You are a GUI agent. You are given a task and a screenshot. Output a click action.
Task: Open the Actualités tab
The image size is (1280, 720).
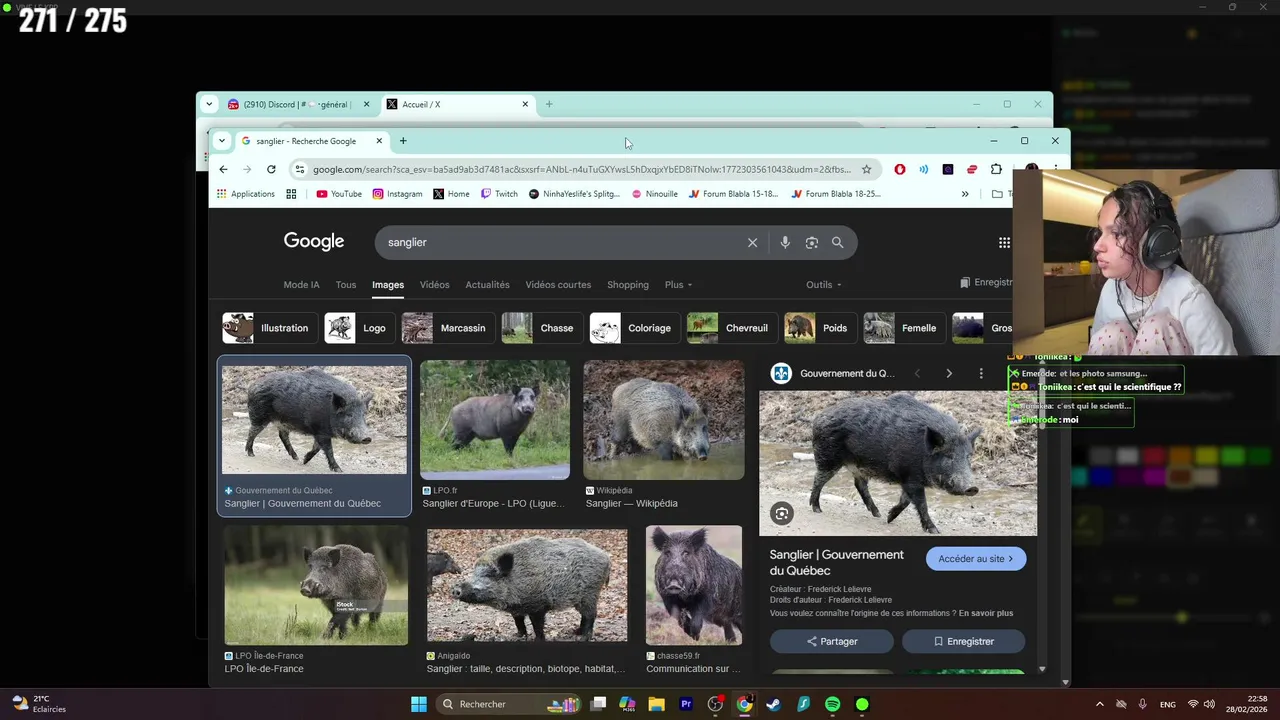pyautogui.click(x=487, y=285)
